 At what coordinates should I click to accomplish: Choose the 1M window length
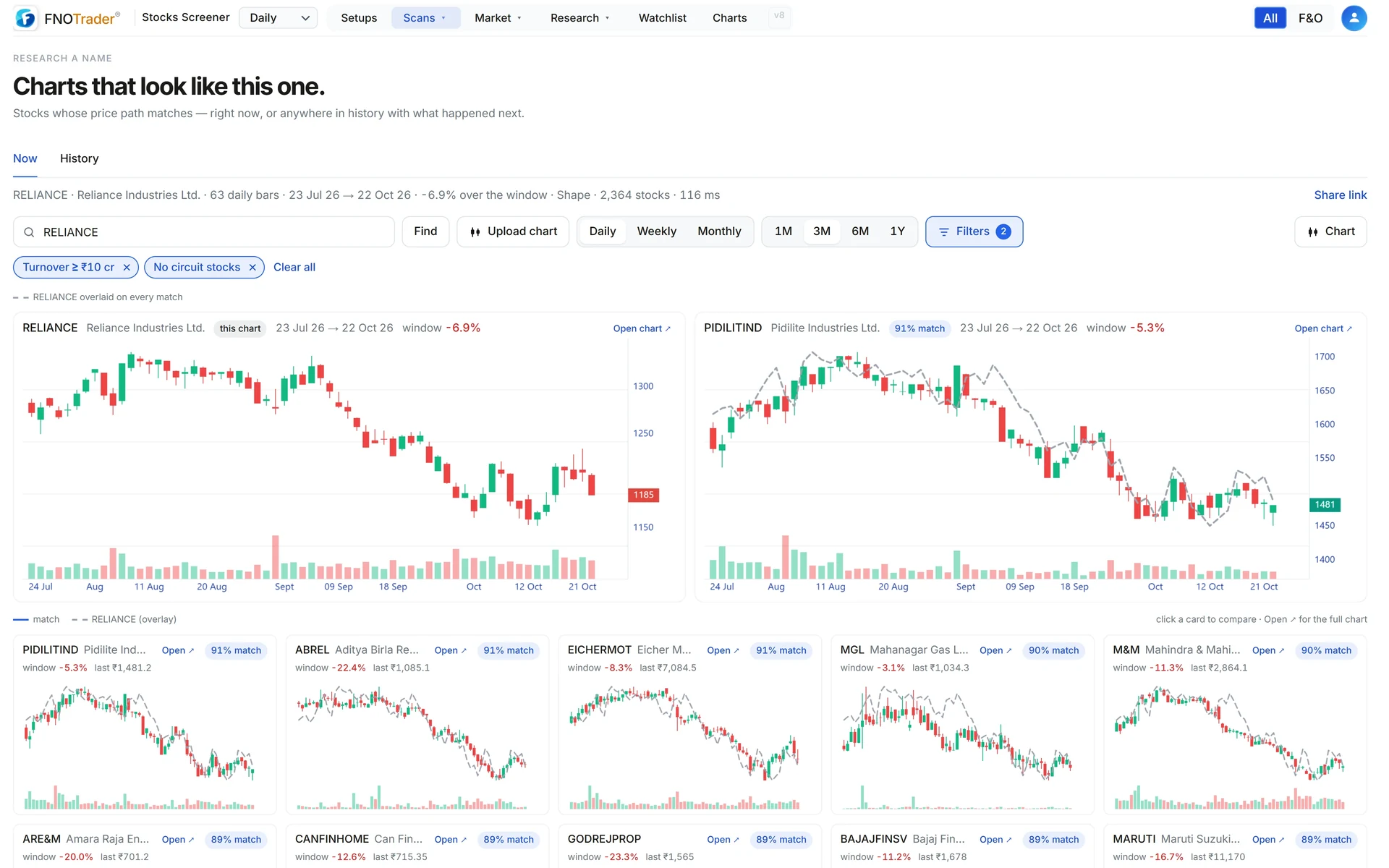coord(783,231)
